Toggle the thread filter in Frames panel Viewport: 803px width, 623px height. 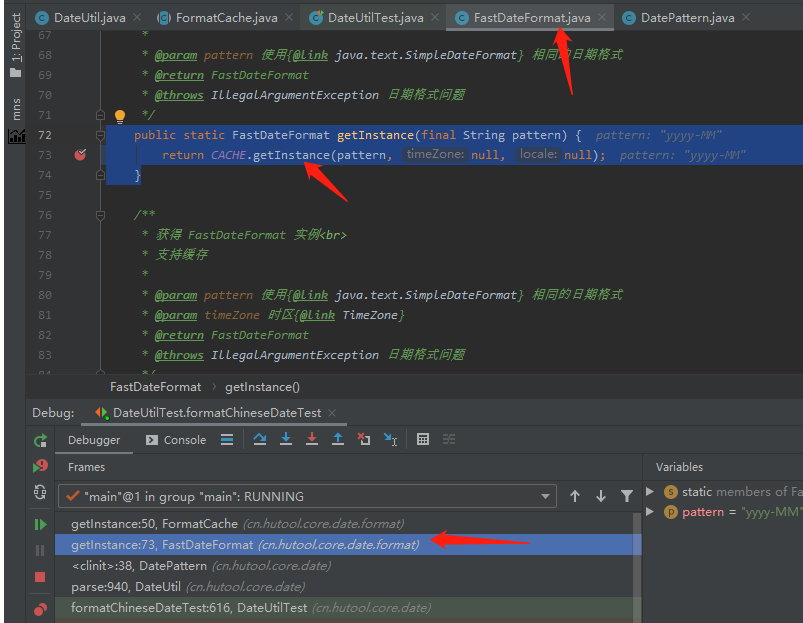pos(627,494)
